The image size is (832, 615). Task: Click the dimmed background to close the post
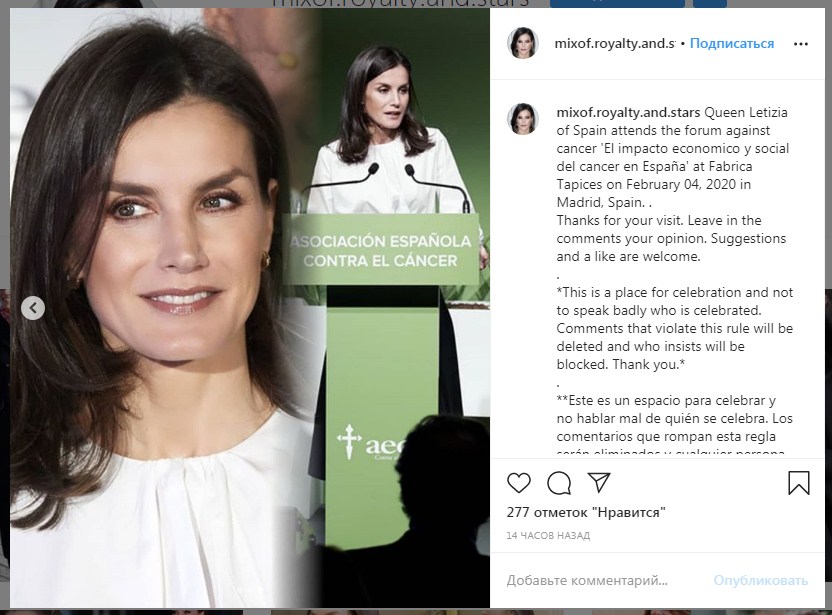(4, 425)
